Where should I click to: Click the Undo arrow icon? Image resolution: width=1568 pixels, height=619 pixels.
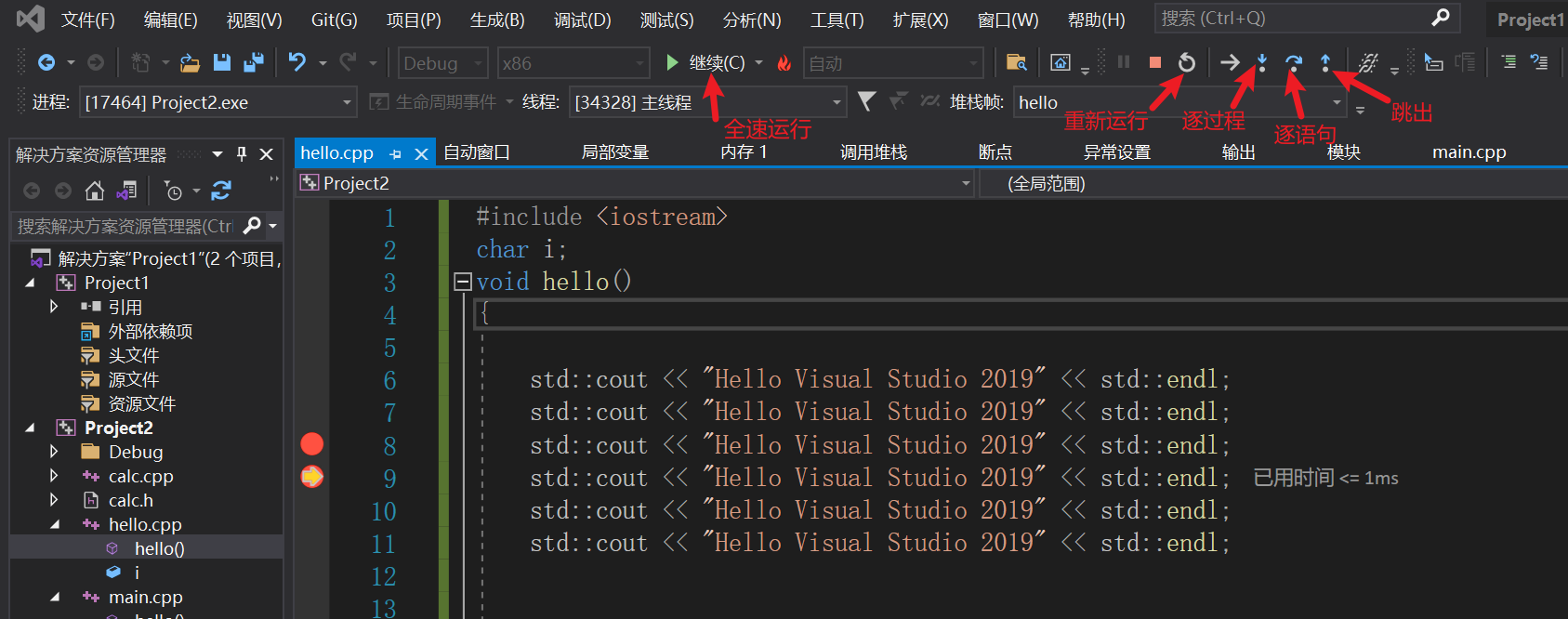pyautogui.click(x=297, y=62)
